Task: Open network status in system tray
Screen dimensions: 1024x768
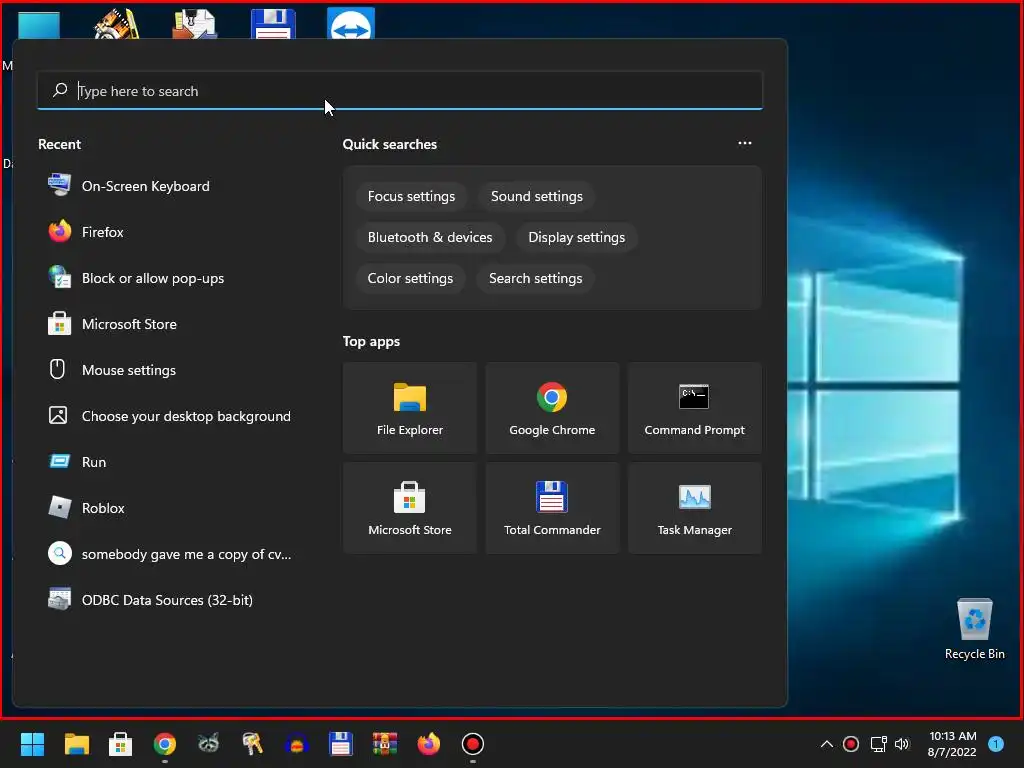Action: [878, 744]
